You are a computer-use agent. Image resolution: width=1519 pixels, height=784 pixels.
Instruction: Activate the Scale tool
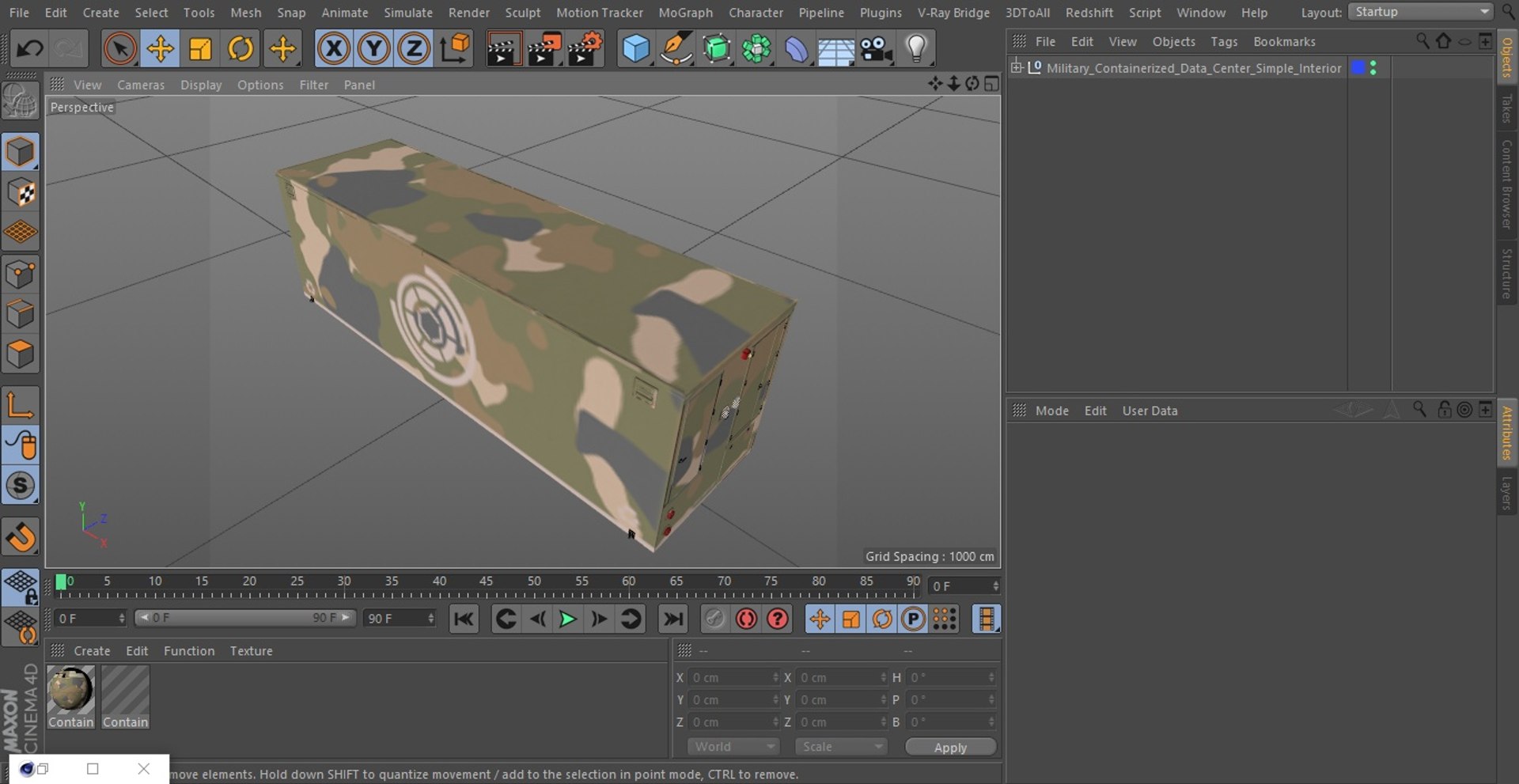[x=200, y=49]
